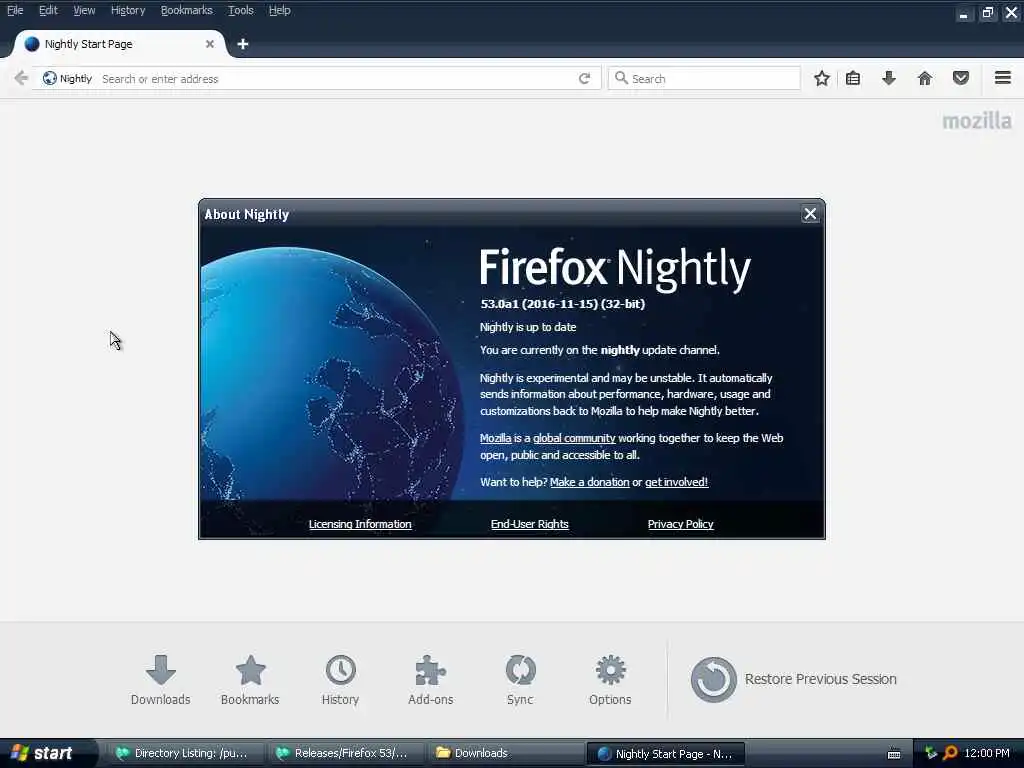Image resolution: width=1024 pixels, height=768 pixels.
Task: Close the About Nightly dialog
Action: click(x=810, y=214)
